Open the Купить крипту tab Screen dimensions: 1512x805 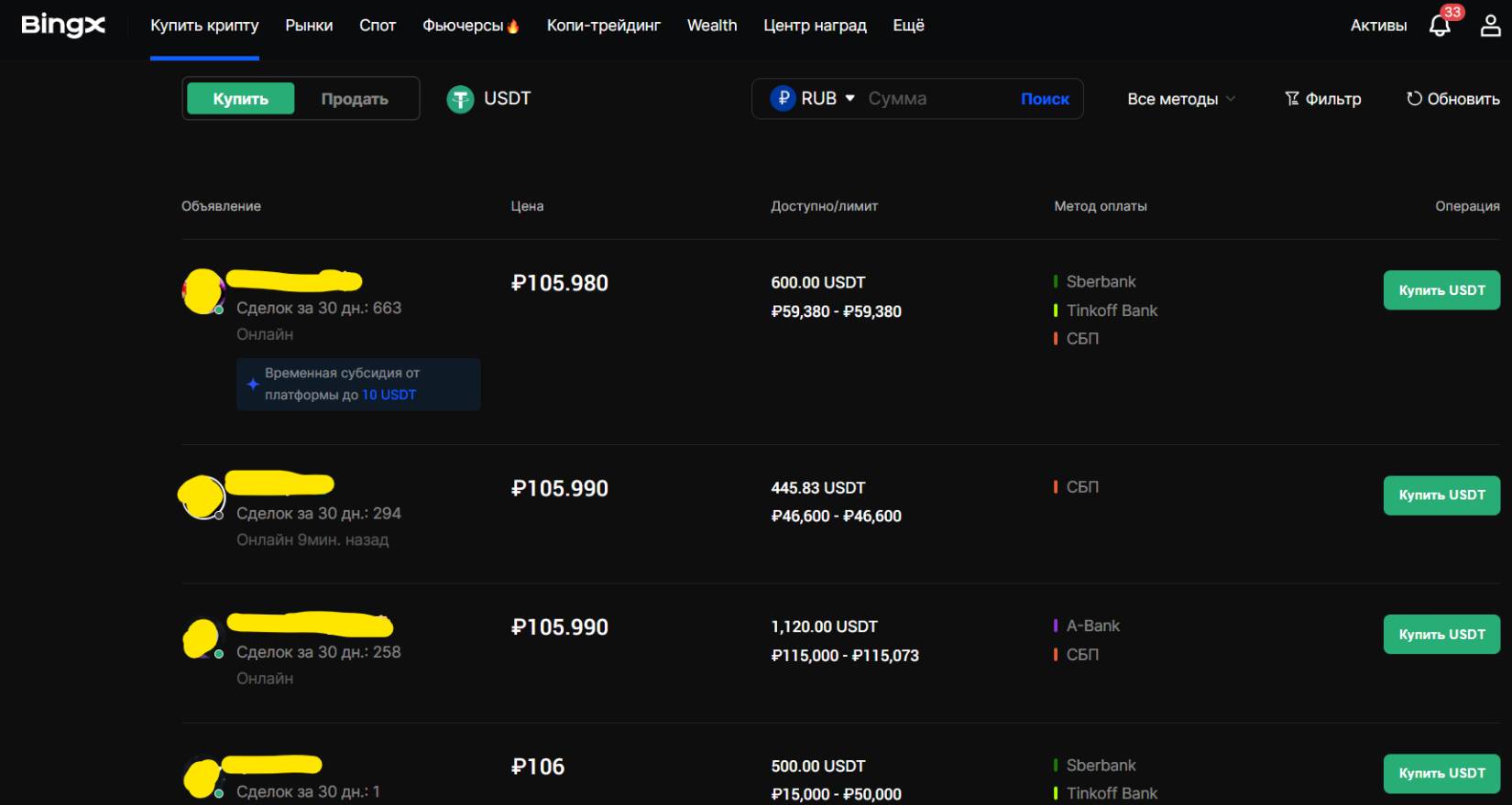click(x=204, y=26)
